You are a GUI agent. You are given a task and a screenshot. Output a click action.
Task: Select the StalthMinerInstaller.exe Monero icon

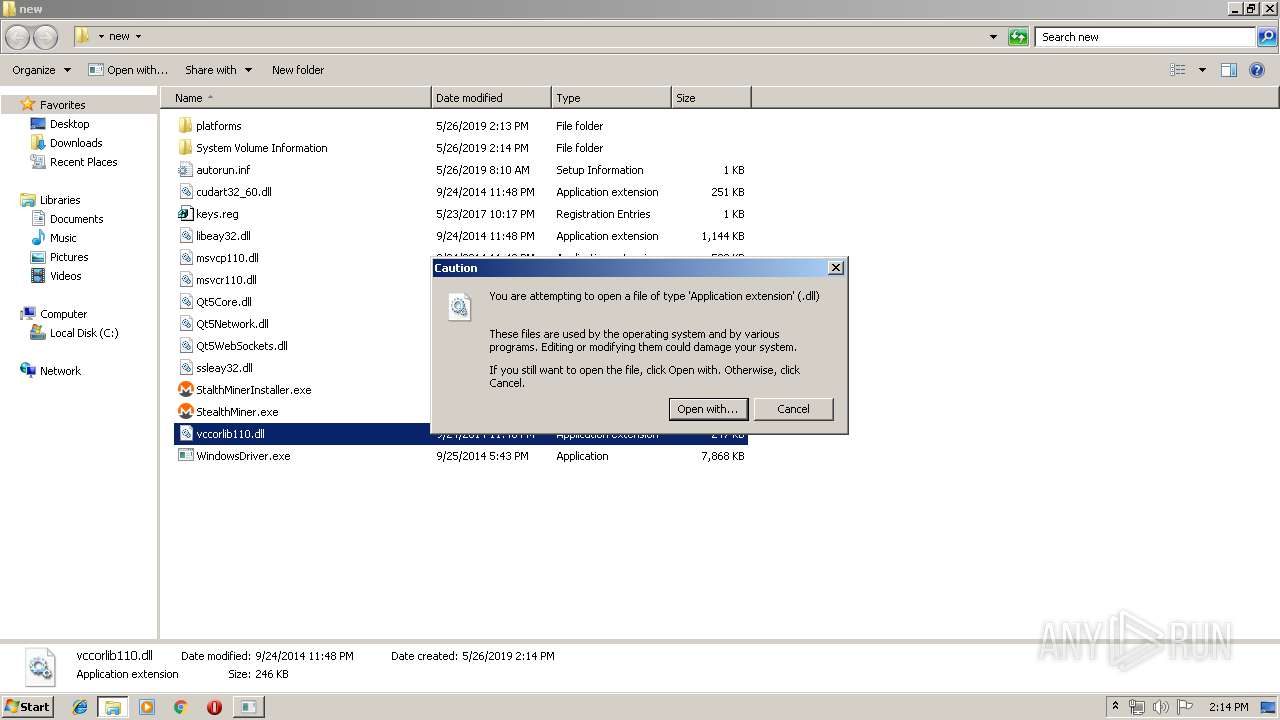[185, 390]
